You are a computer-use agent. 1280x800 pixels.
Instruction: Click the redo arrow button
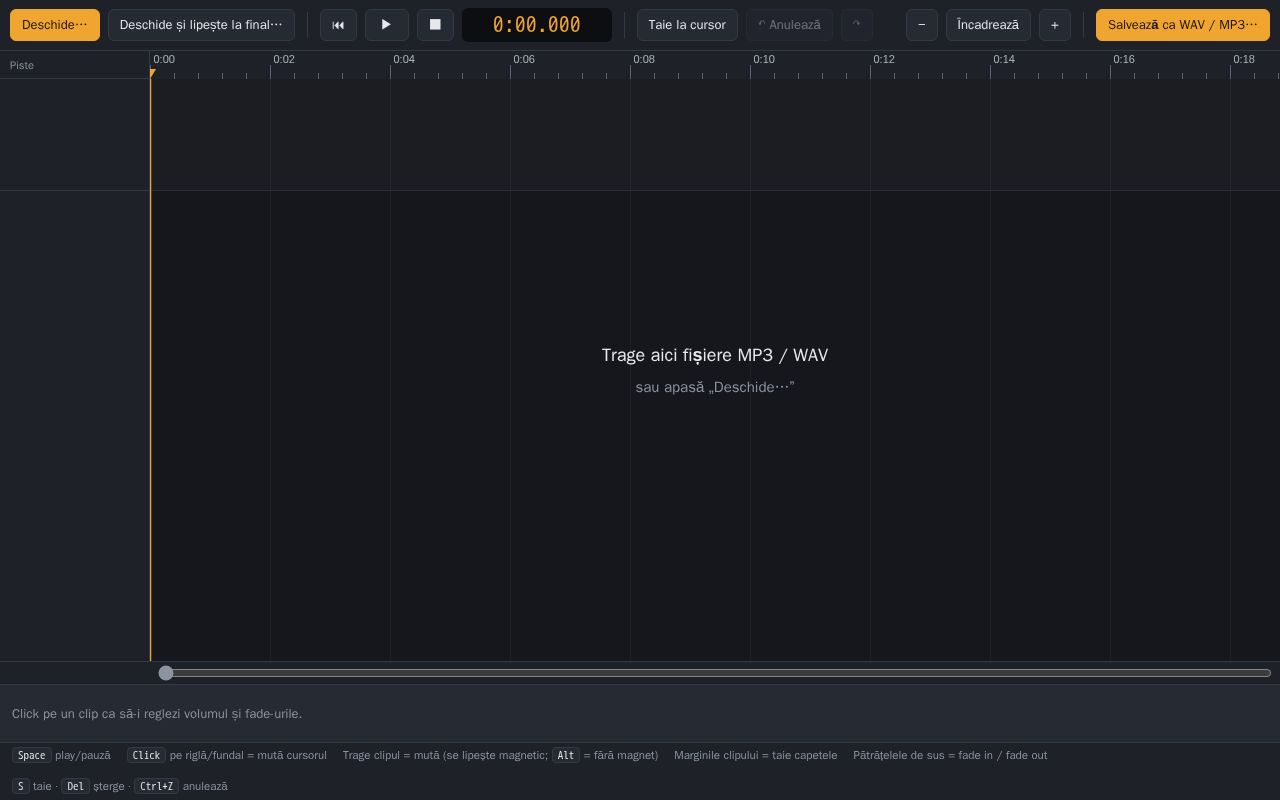[x=856, y=25]
